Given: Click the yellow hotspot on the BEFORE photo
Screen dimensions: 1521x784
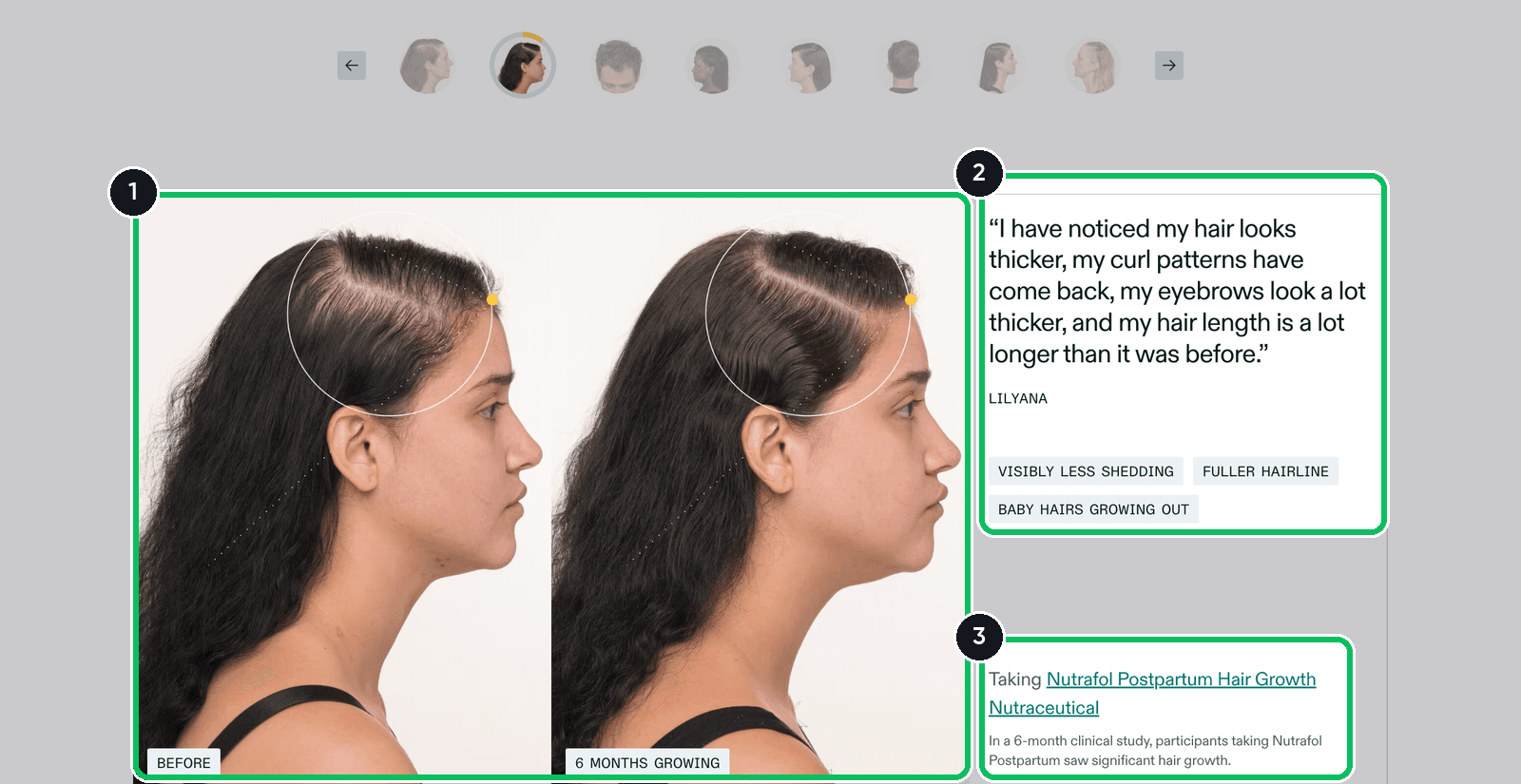Looking at the screenshot, I should [492, 299].
